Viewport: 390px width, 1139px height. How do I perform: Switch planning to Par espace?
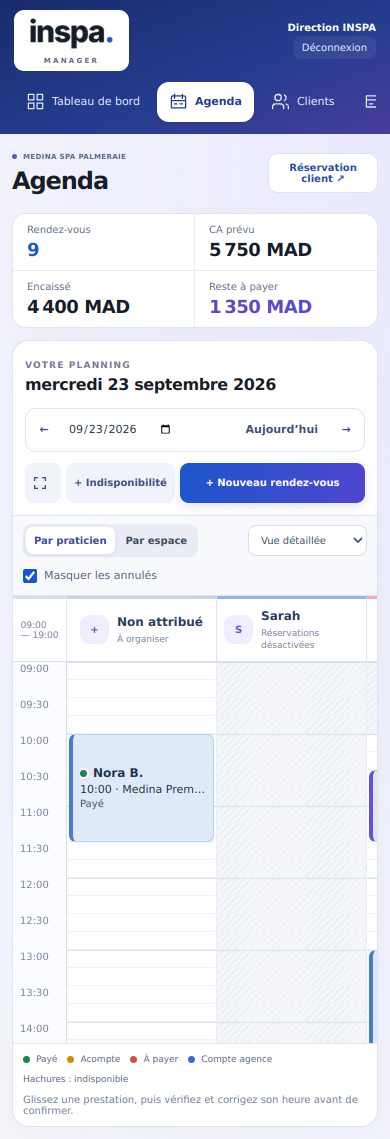156,540
